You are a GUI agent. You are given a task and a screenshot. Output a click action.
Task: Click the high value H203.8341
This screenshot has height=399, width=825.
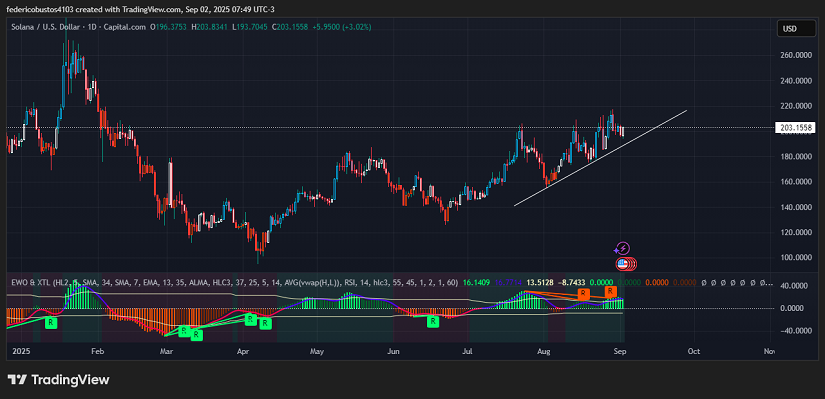coord(210,26)
